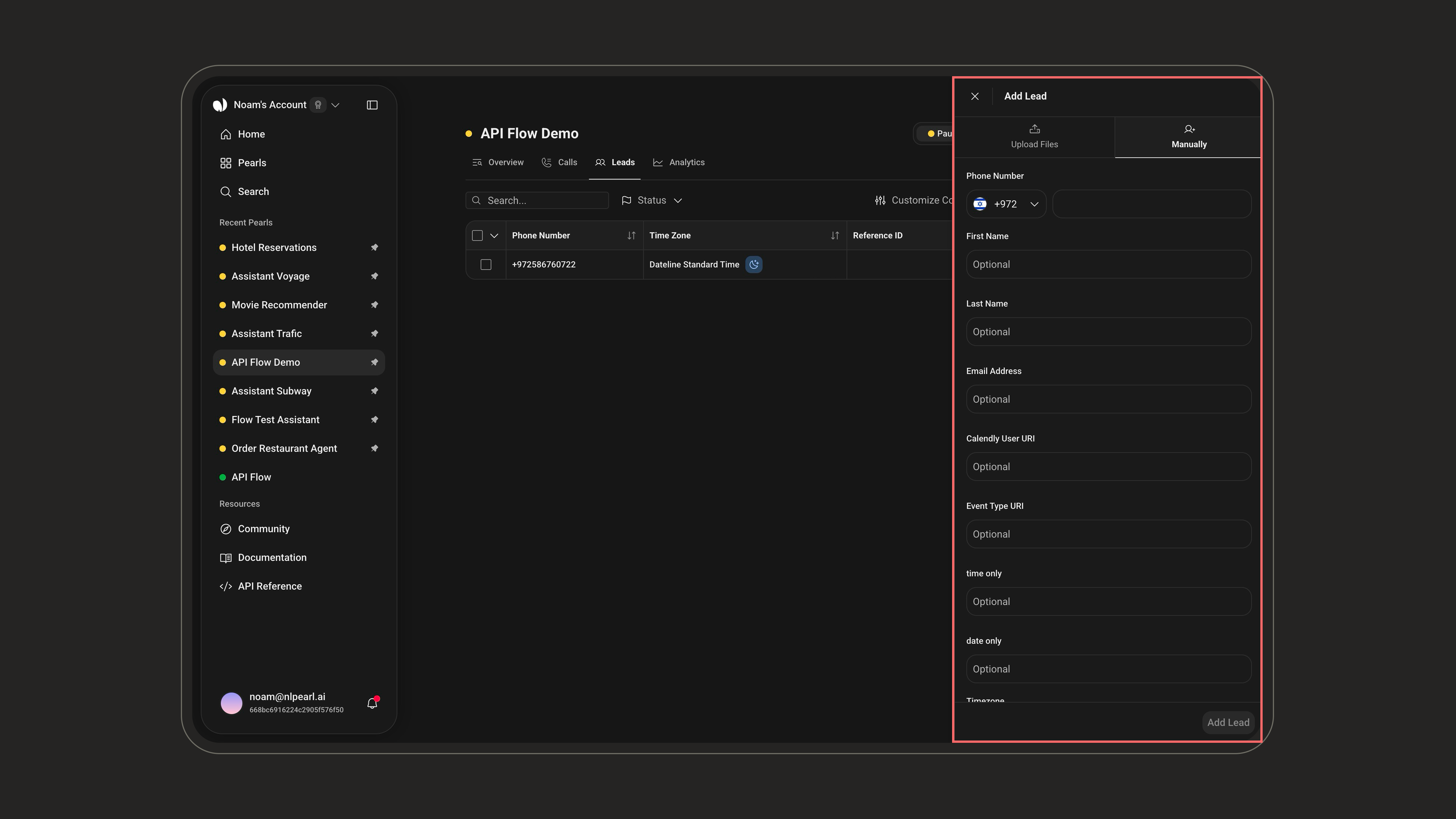Focus the Email Address field
Image resolution: width=1456 pixels, height=819 pixels.
pos(1109,399)
